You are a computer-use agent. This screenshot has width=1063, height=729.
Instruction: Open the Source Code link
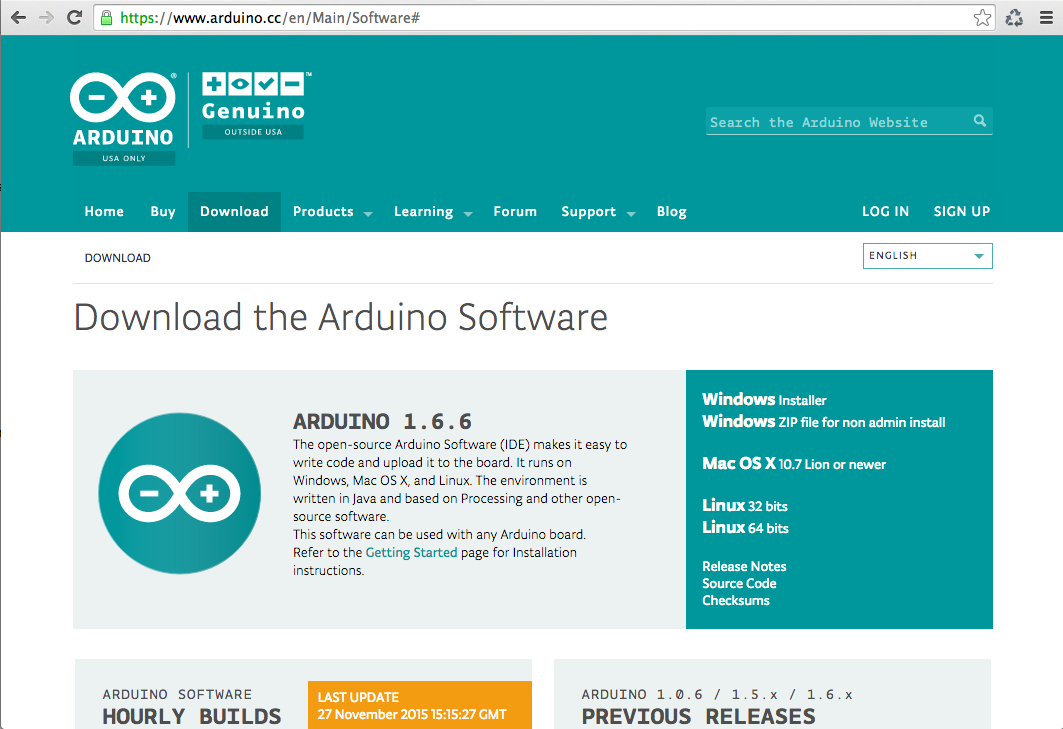(x=740, y=583)
